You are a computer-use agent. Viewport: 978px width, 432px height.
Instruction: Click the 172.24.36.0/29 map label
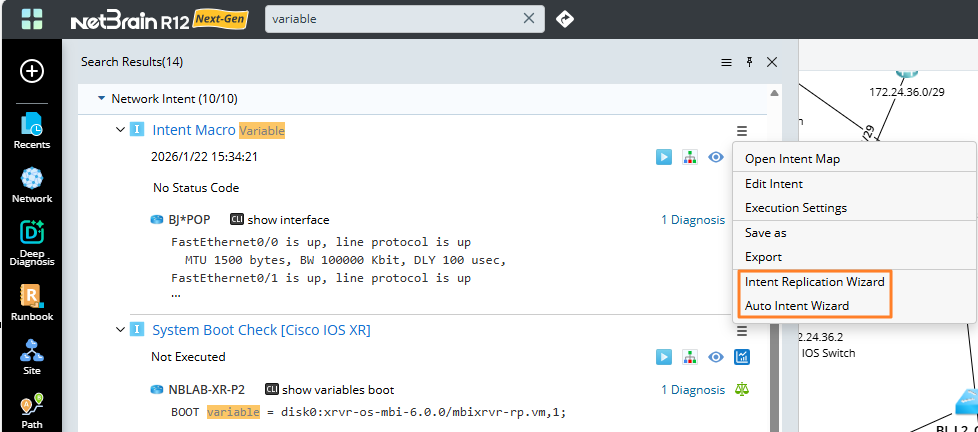[x=907, y=92]
